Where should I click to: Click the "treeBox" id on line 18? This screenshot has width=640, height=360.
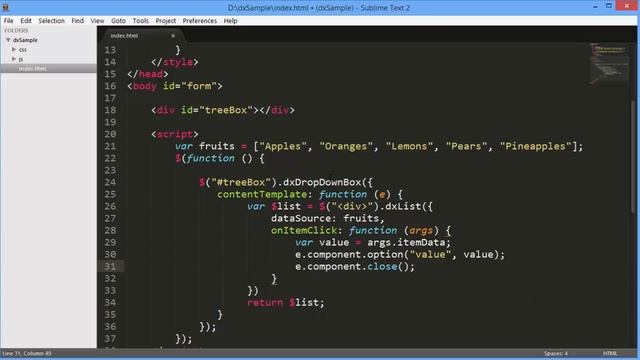click(226, 110)
